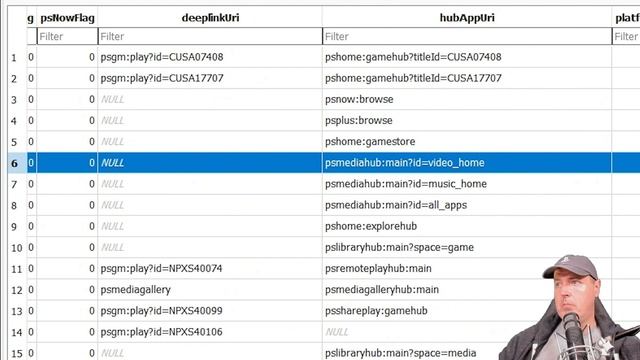Focus the psNowFlag filter field
This screenshot has width=640, height=360.
(x=67, y=36)
